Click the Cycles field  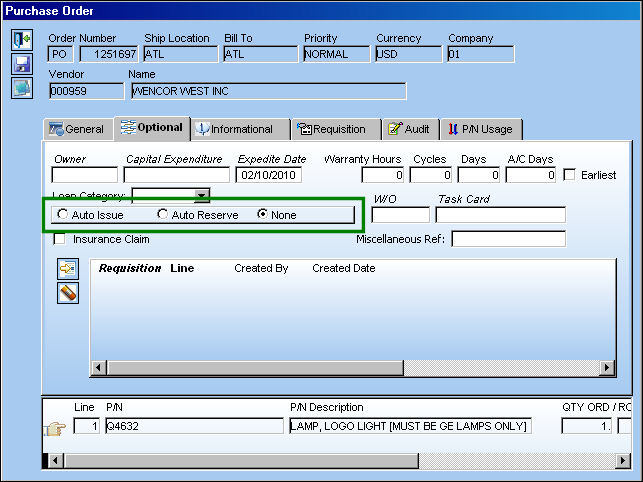pyautogui.click(x=431, y=175)
